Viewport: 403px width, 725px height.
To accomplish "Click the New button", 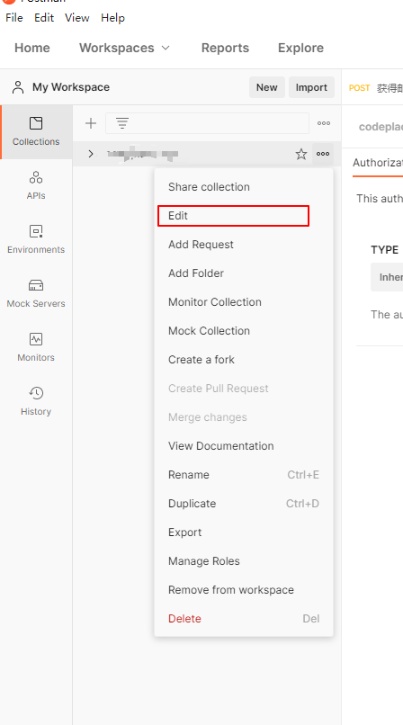I will [x=267, y=87].
